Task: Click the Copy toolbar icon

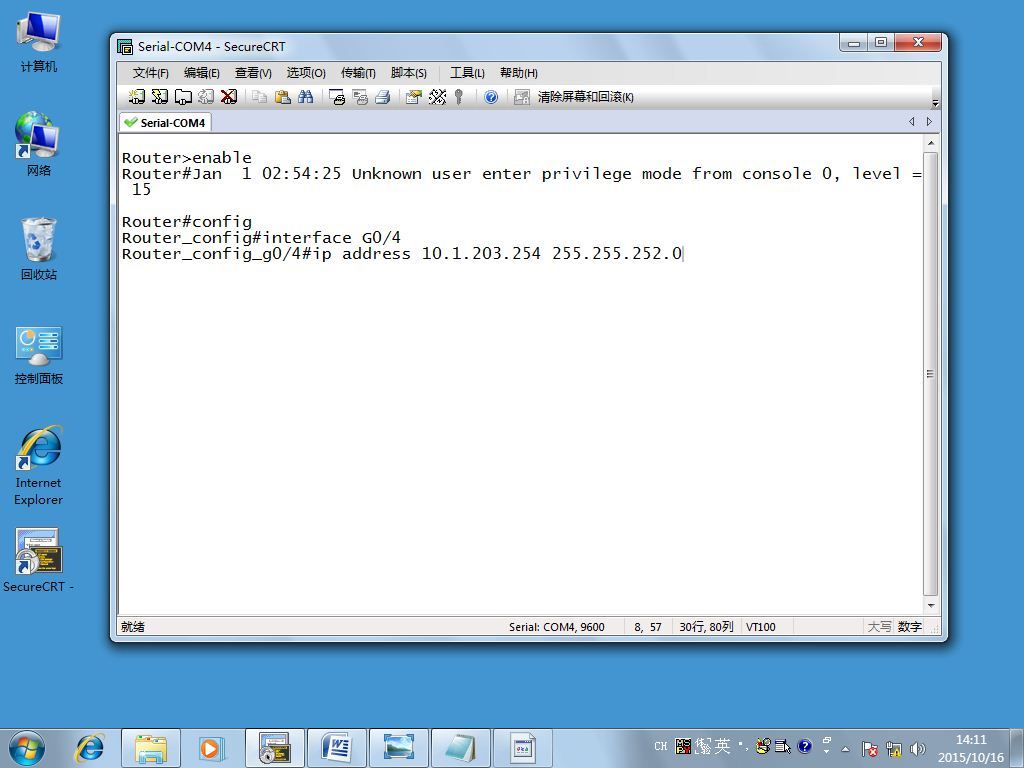Action: point(260,97)
